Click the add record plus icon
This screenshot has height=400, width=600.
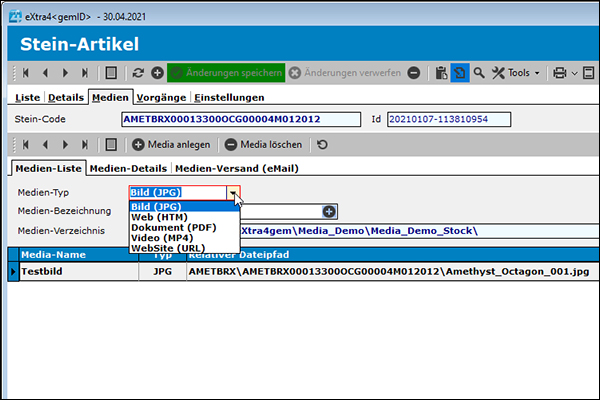157,73
